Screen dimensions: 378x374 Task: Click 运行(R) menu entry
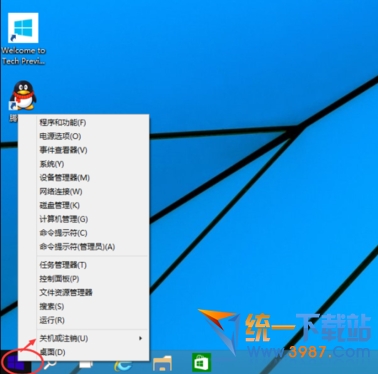pos(83,321)
